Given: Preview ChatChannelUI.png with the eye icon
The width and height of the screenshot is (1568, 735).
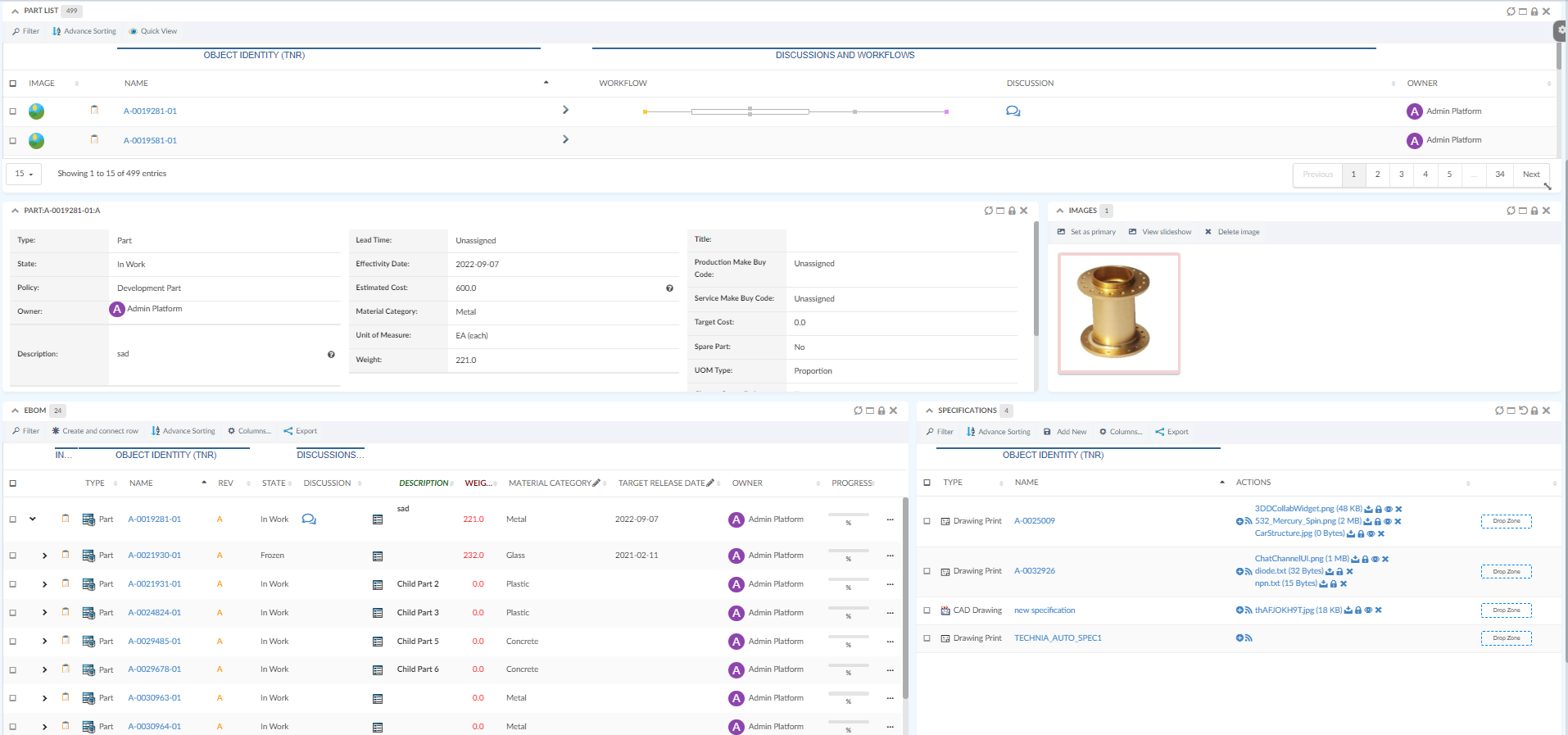Looking at the screenshot, I should pyautogui.click(x=1375, y=559).
